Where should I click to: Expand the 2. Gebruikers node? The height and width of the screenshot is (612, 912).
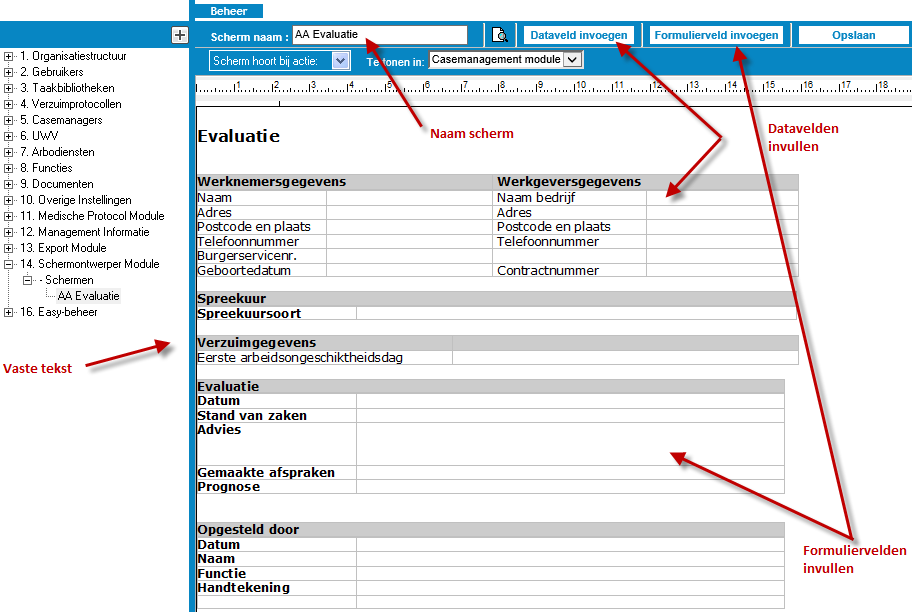point(9,73)
